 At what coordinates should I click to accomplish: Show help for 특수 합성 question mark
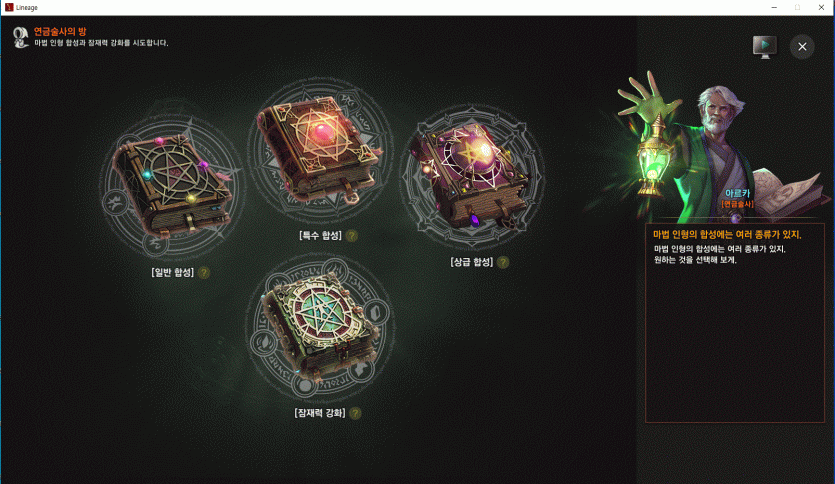click(351, 236)
